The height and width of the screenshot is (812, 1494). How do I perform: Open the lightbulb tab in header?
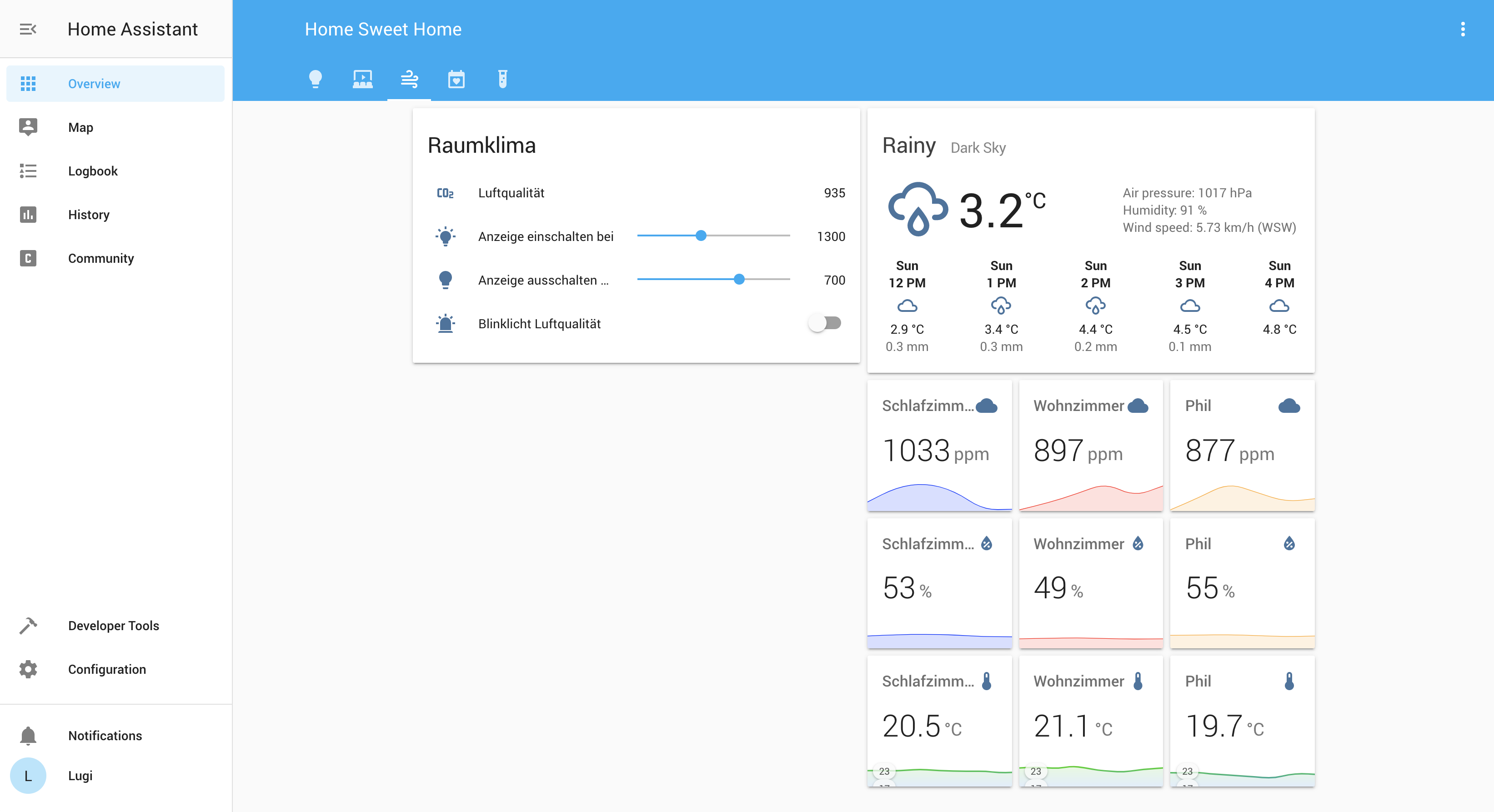click(315, 79)
